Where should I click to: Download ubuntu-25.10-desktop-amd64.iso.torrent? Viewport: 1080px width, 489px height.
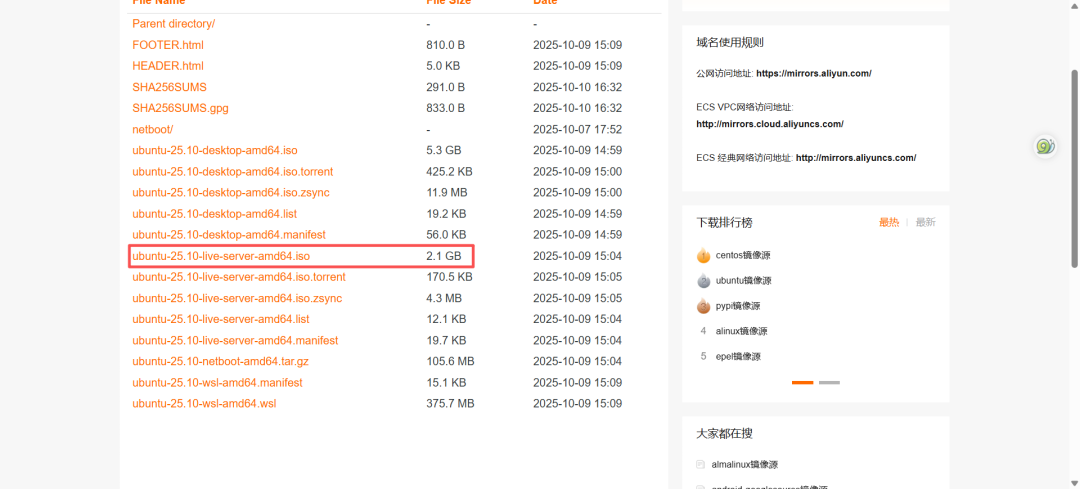(x=233, y=171)
